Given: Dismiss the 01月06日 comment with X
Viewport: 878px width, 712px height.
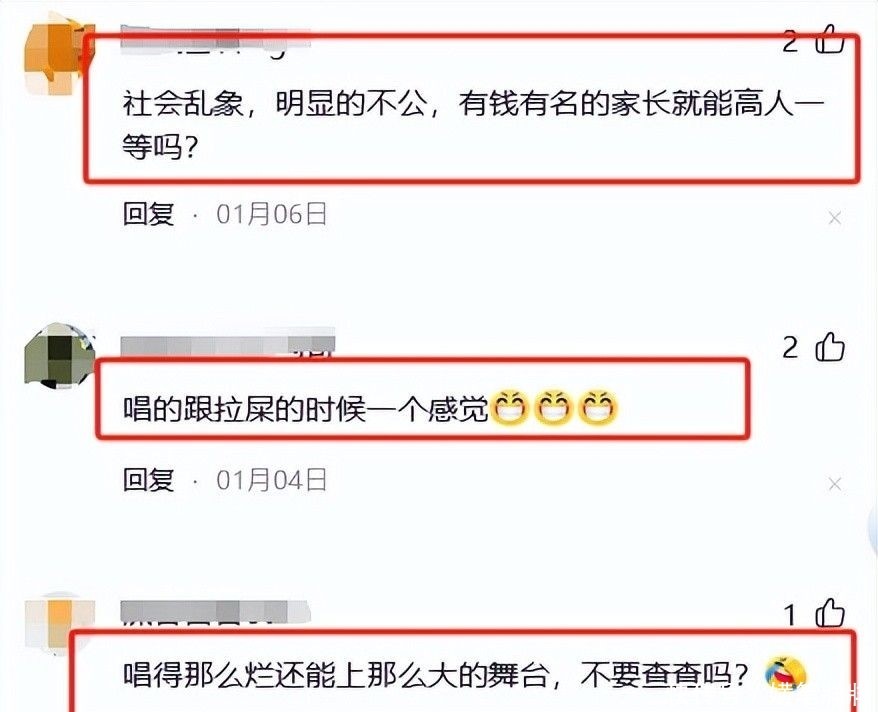Looking at the screenshot, I should pos(834,218).
